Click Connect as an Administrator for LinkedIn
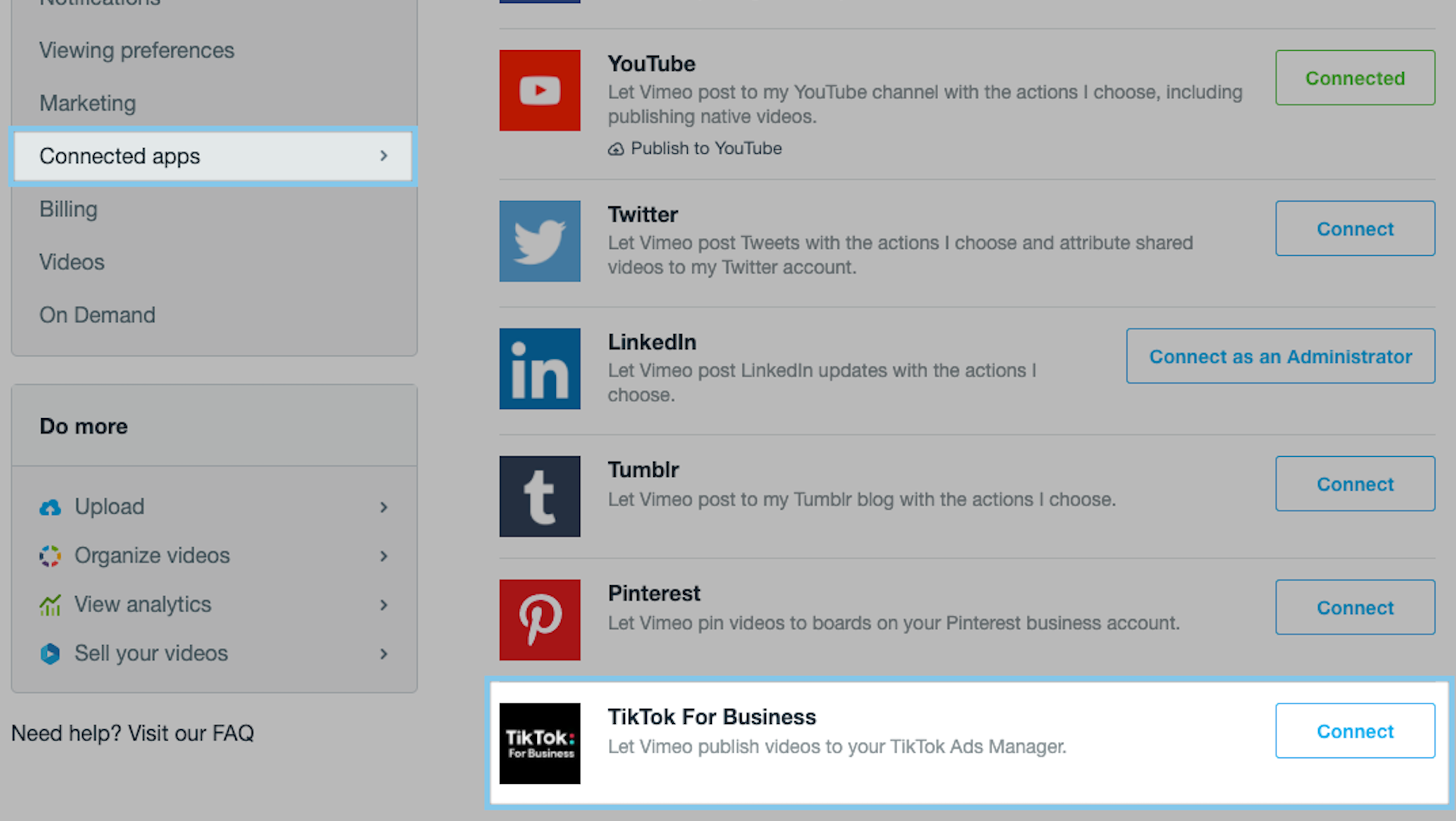 [x=1281, y=356]
